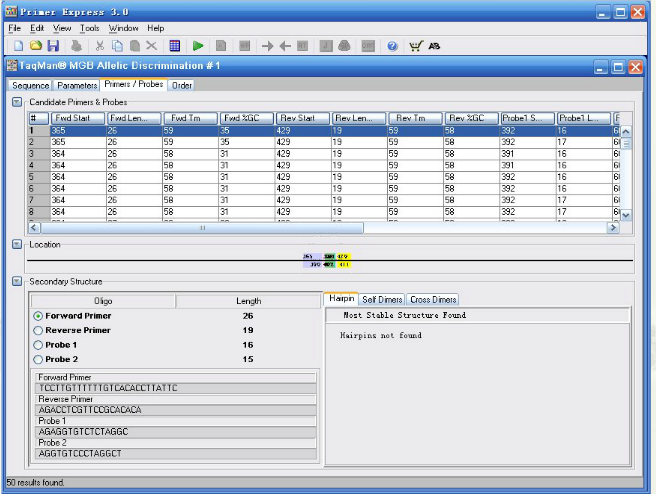The height and width of the screenshot is (494, 656).
Task: Click the horizontal scrollbar of the candidates table
Action: [200, 227]
